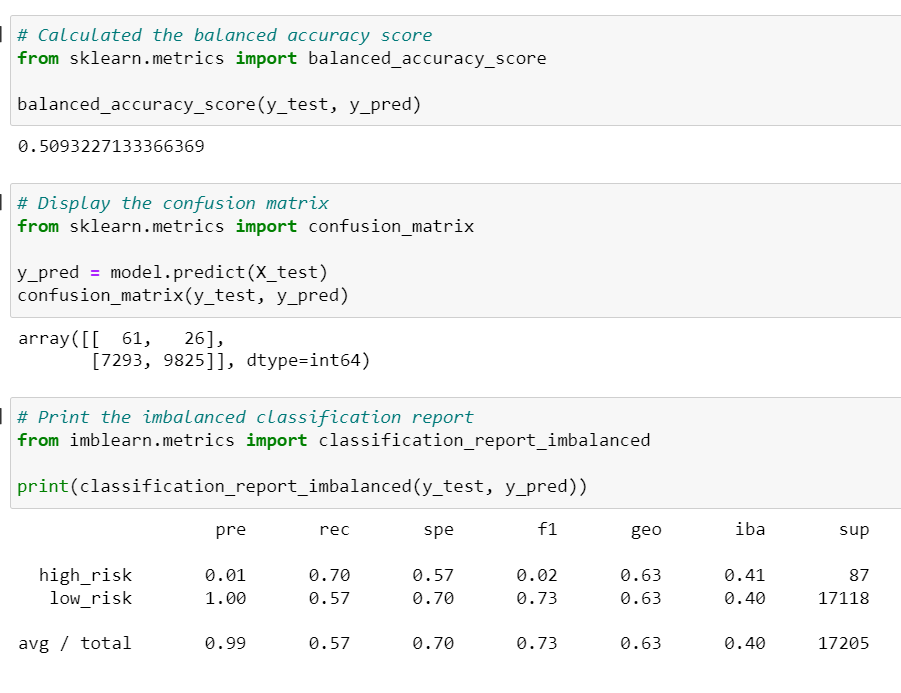Click the 'spe' column header
Viewport: 901px width, 693px height.
438,530
